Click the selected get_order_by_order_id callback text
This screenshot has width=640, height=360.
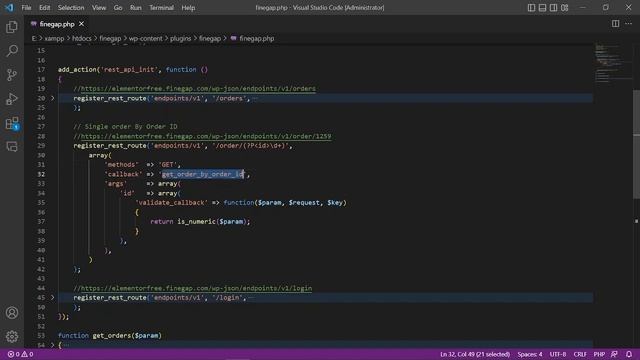(203, 174)
